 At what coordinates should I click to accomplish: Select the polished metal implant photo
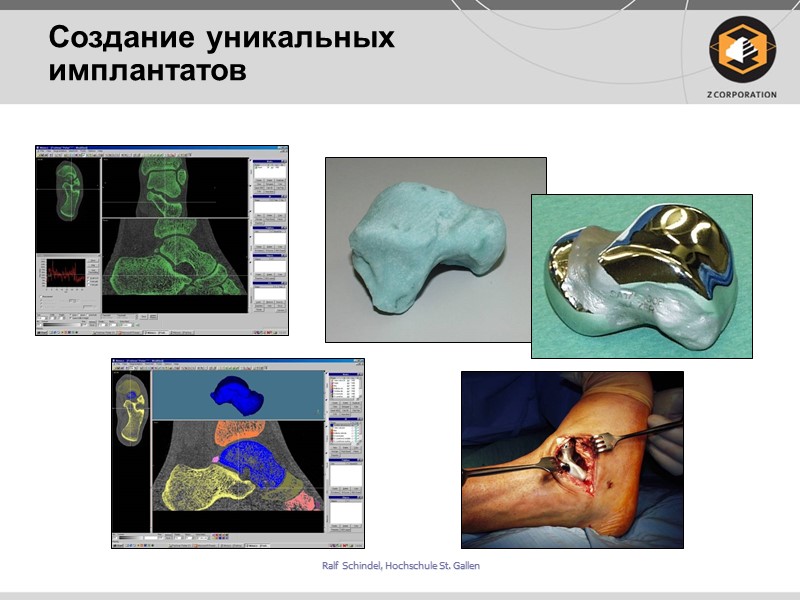[642, 276]
